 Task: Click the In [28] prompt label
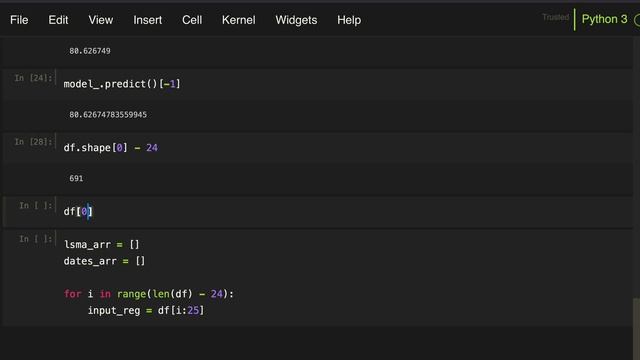click(x=33, y=142)
